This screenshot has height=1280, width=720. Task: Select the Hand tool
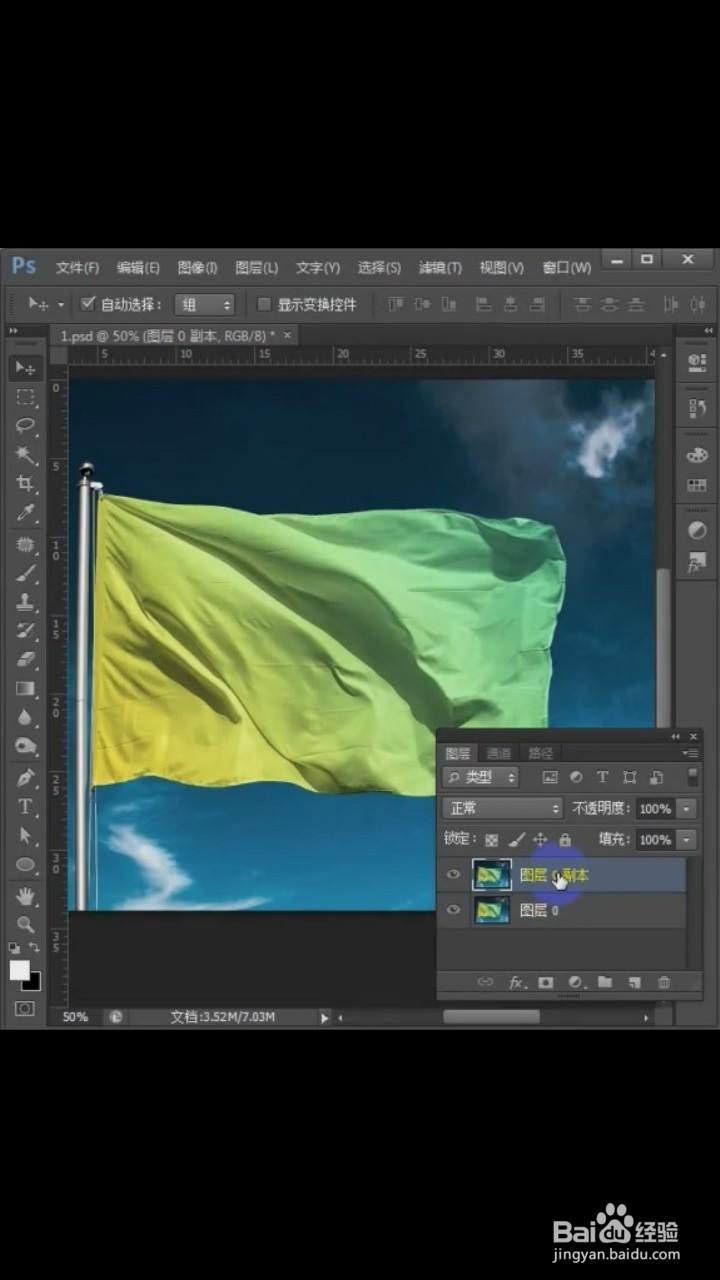tap(25, 896)
